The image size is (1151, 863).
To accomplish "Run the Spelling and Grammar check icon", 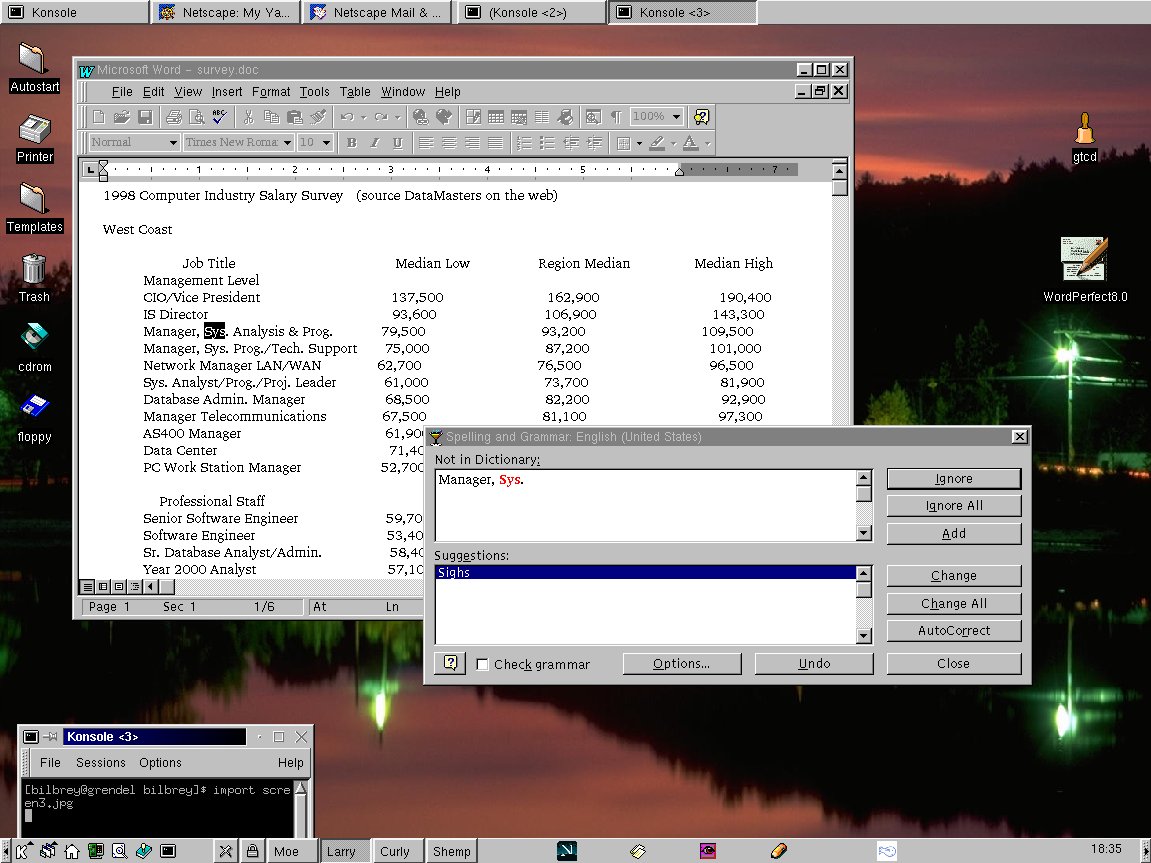I will click(x=221, y=117).
